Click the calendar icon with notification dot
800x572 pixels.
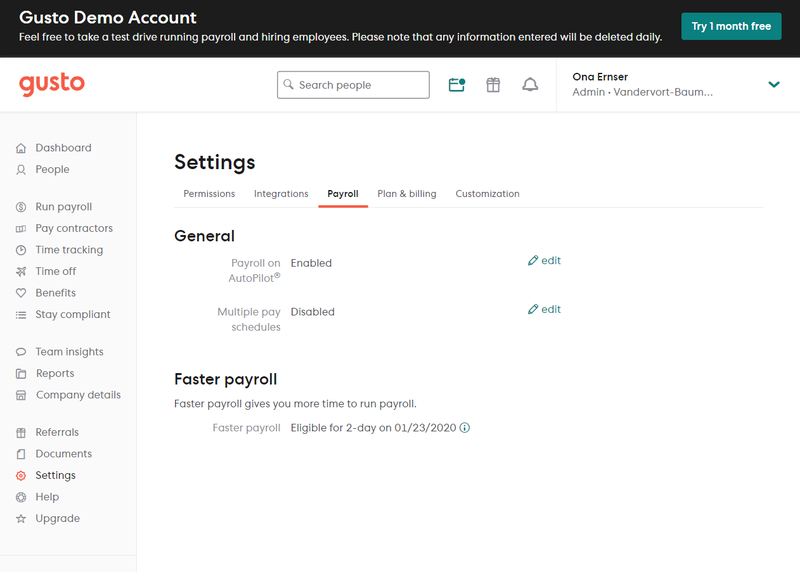(457, 85)
